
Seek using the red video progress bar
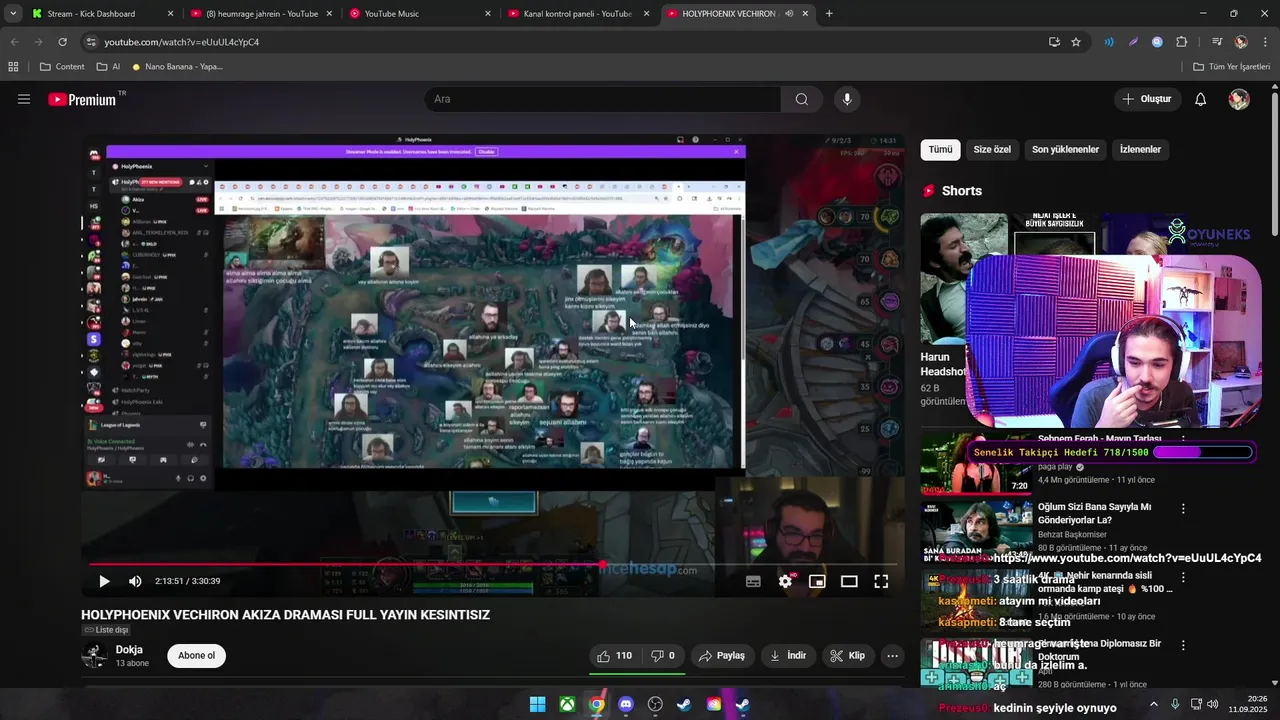pos(493,565)
